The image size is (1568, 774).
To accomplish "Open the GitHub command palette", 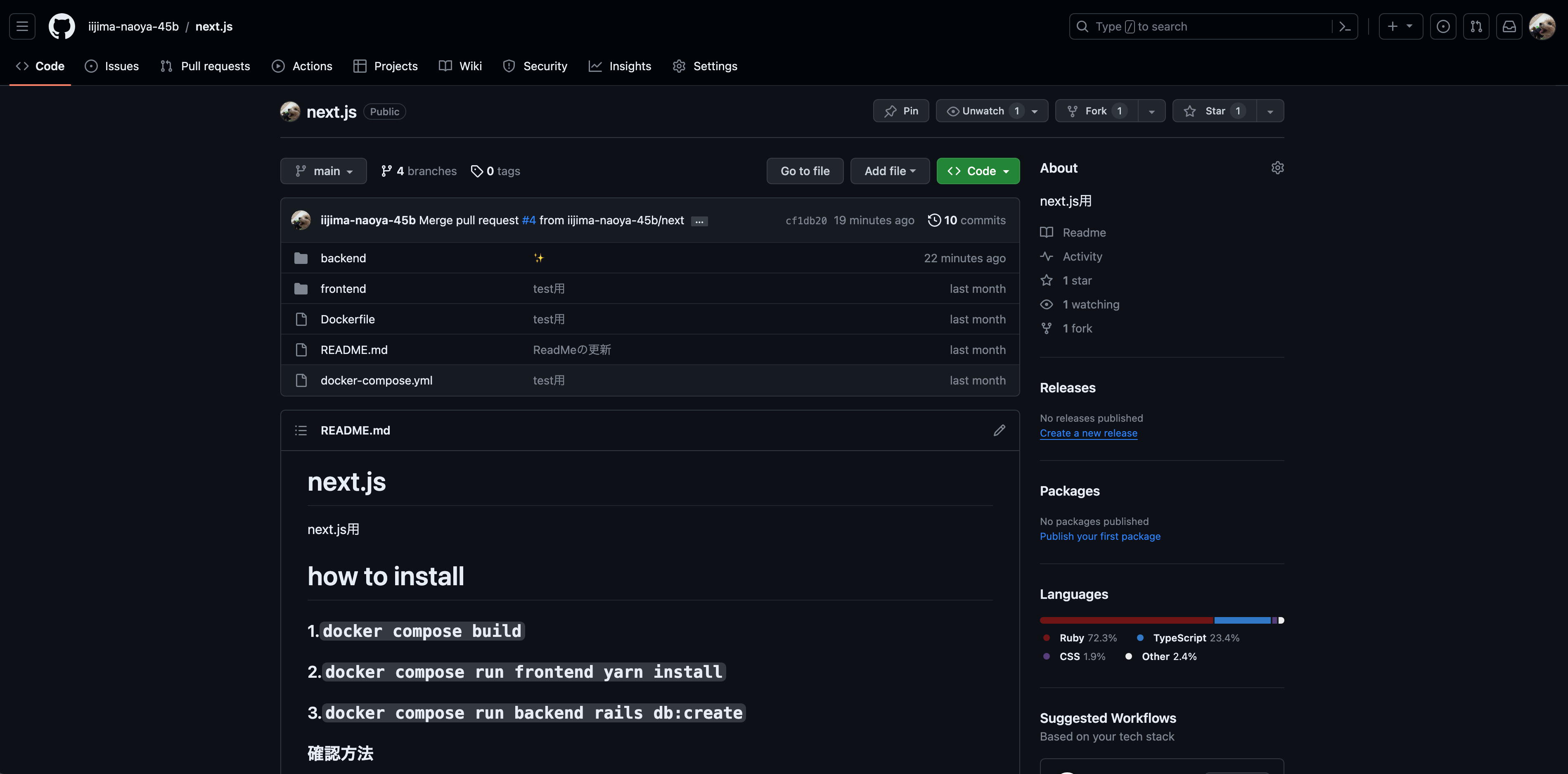I will point(1345,26).
